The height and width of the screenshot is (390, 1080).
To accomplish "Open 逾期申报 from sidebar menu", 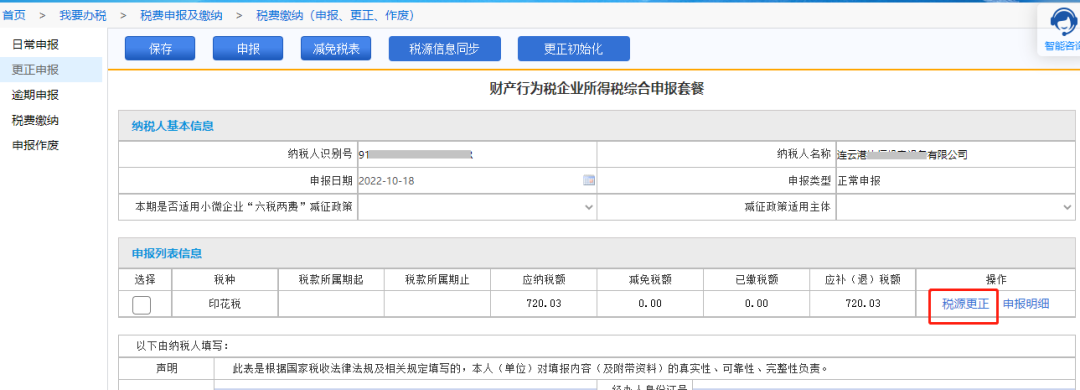I will click(35, 95).
